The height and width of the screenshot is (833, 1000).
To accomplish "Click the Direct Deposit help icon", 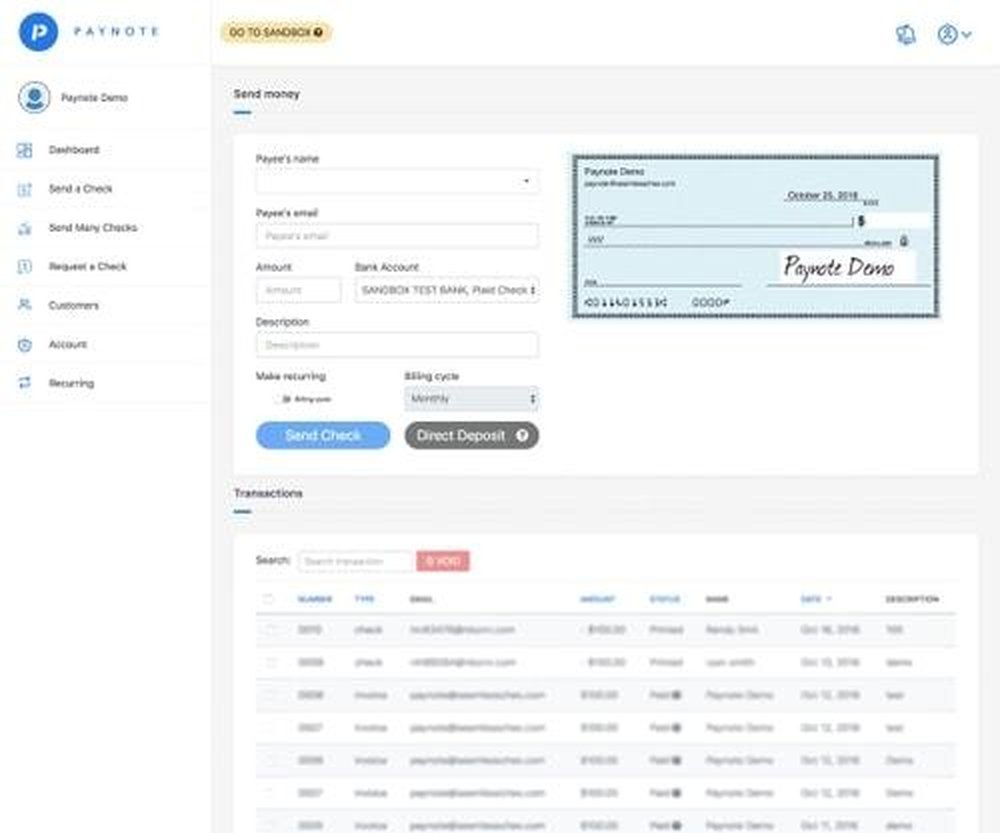I will tap(522, 436).
